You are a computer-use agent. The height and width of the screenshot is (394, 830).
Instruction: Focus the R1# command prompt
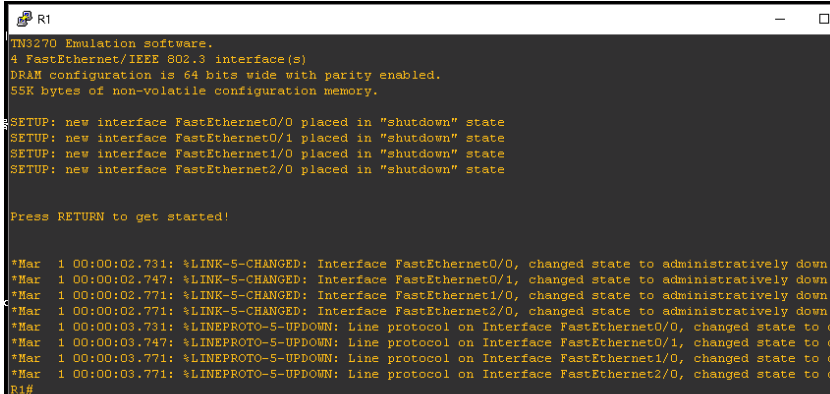coord(22,389)
